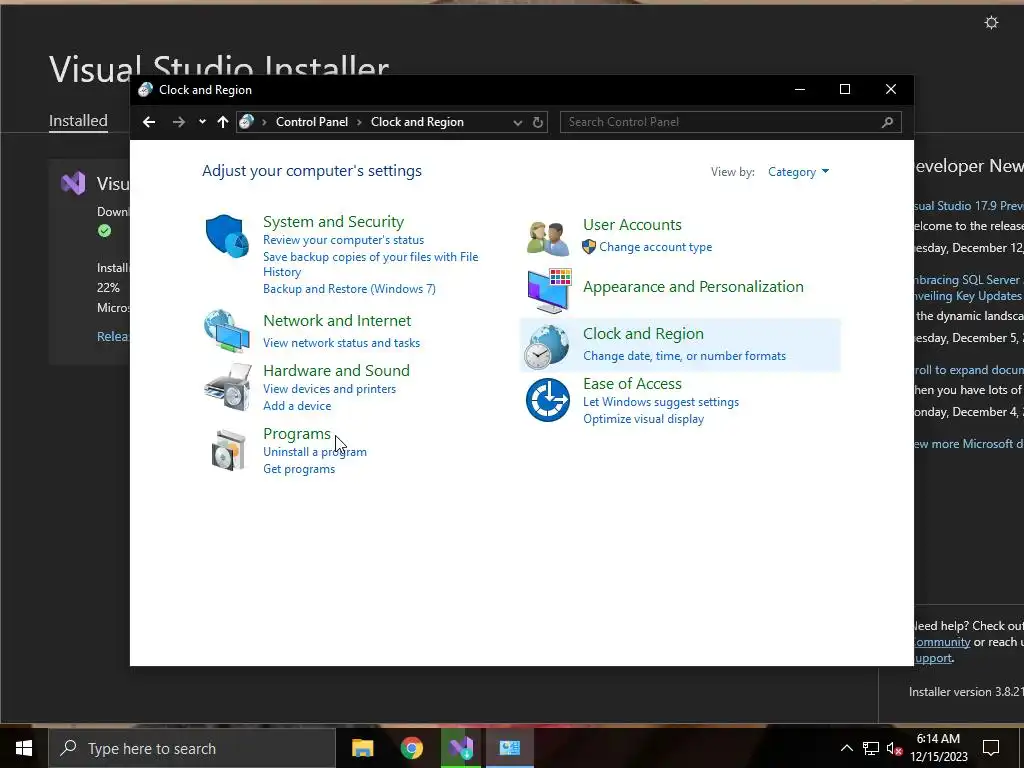Click Change date, time, or number formats

coord(684,356)
